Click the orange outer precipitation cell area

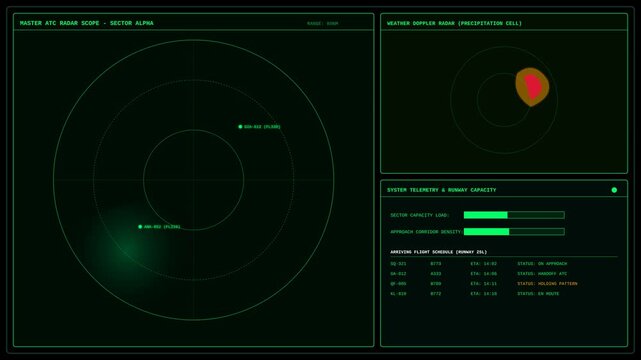click(521, 88)
